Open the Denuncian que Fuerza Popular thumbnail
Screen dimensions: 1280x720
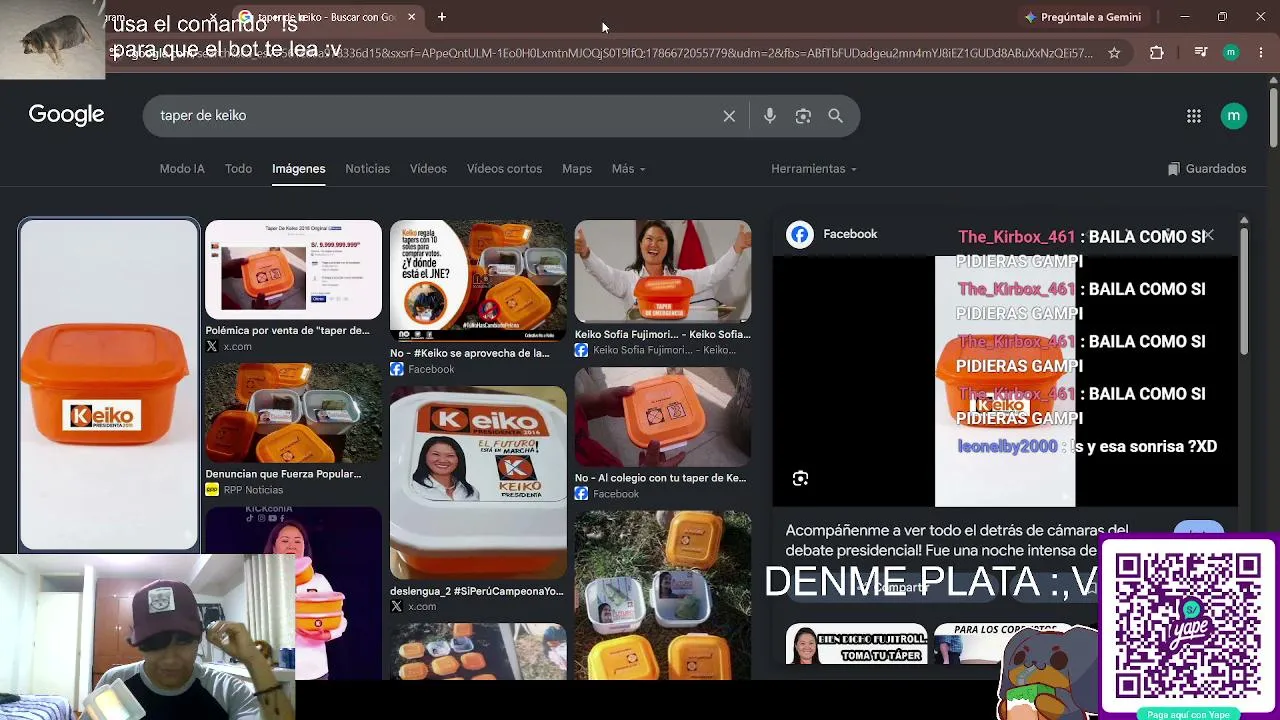[293, 413]
